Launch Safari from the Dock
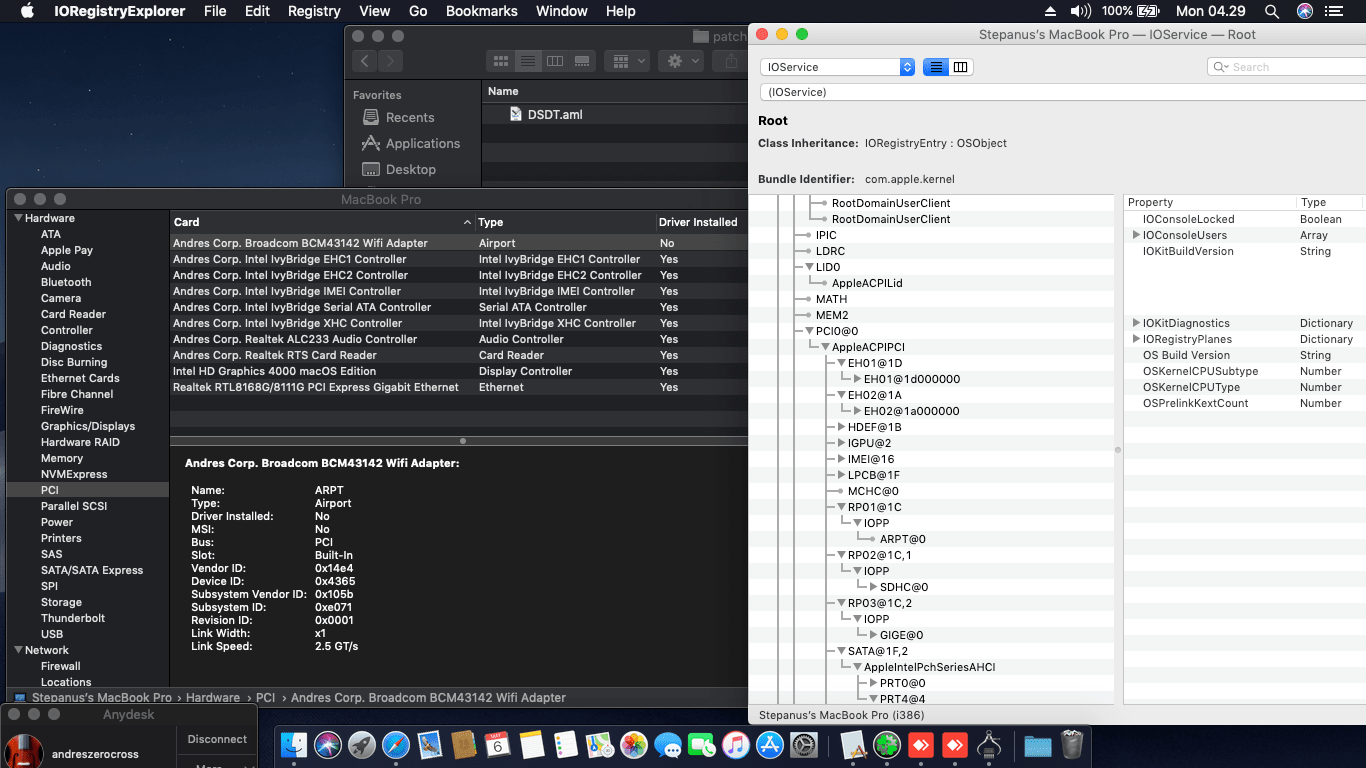Image resolution: width=1366 pixels, height=768 pixels. pyautogui.click(x=396, y=745)
